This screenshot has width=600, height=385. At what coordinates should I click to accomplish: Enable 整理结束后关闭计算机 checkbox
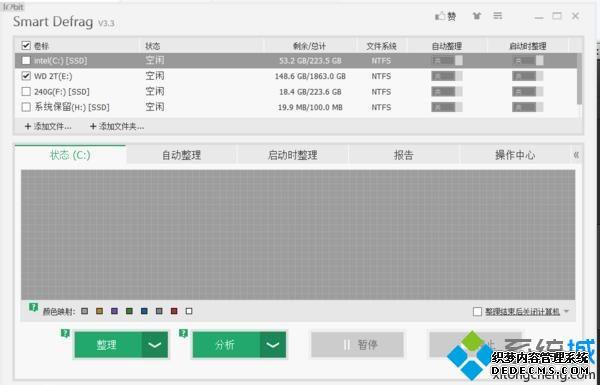(477, 312)
